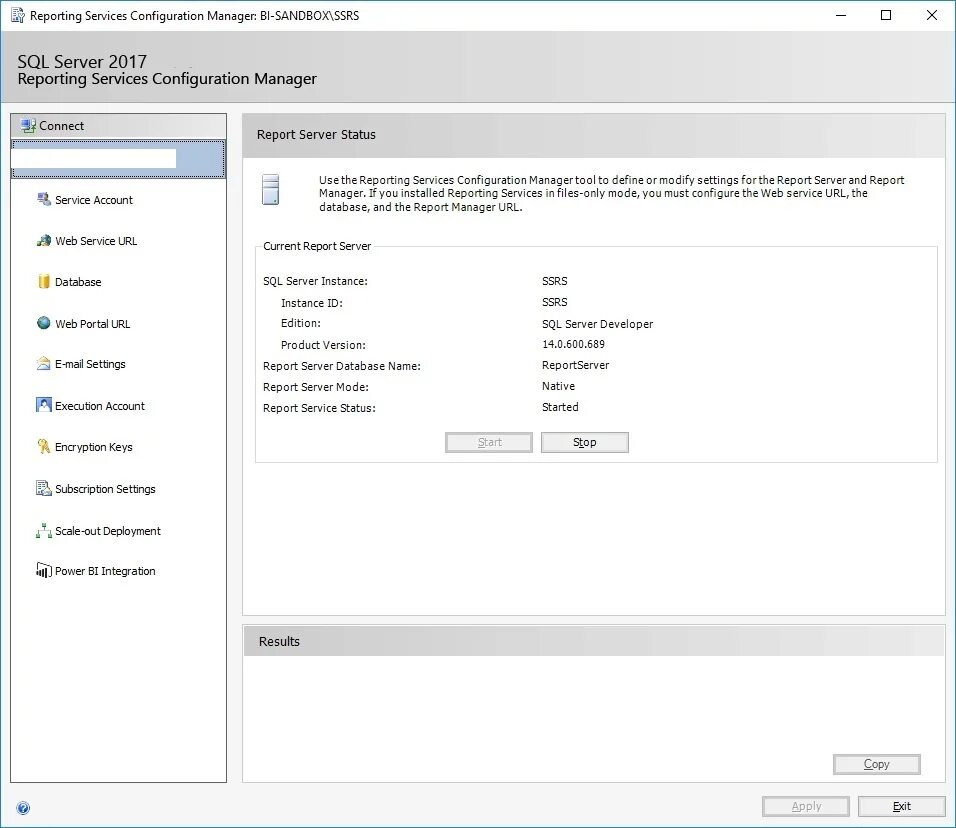Click the Current Report Server group label

click(316, 246)
